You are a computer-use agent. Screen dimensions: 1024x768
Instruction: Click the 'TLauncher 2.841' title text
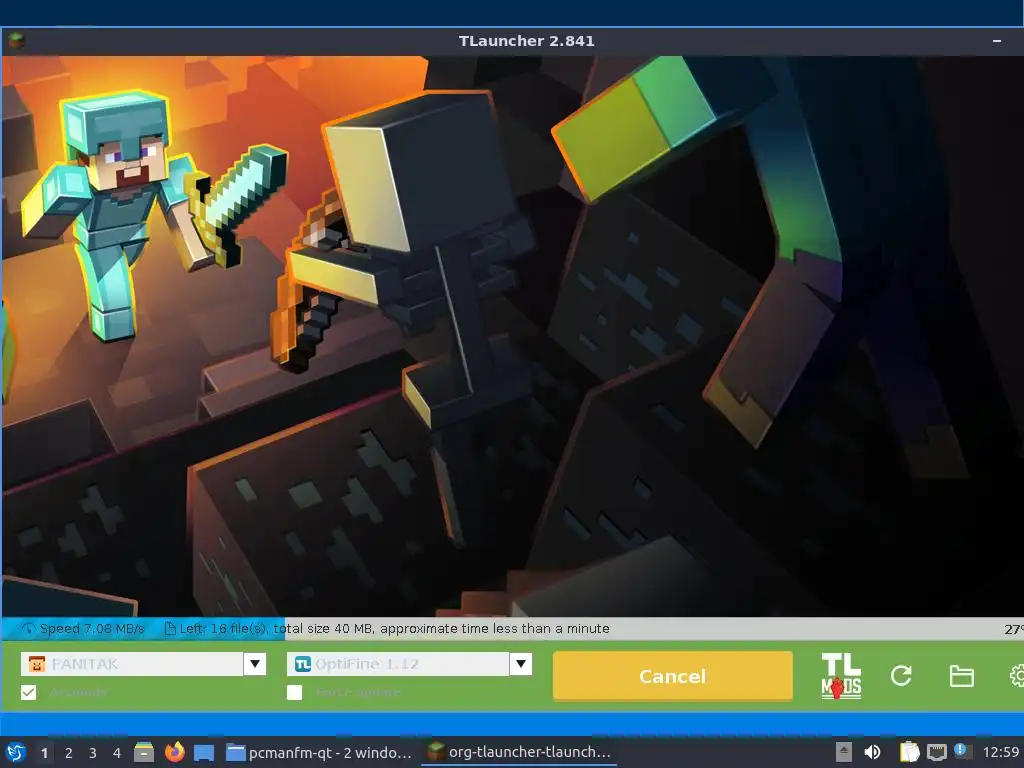(x=526, y=41)
